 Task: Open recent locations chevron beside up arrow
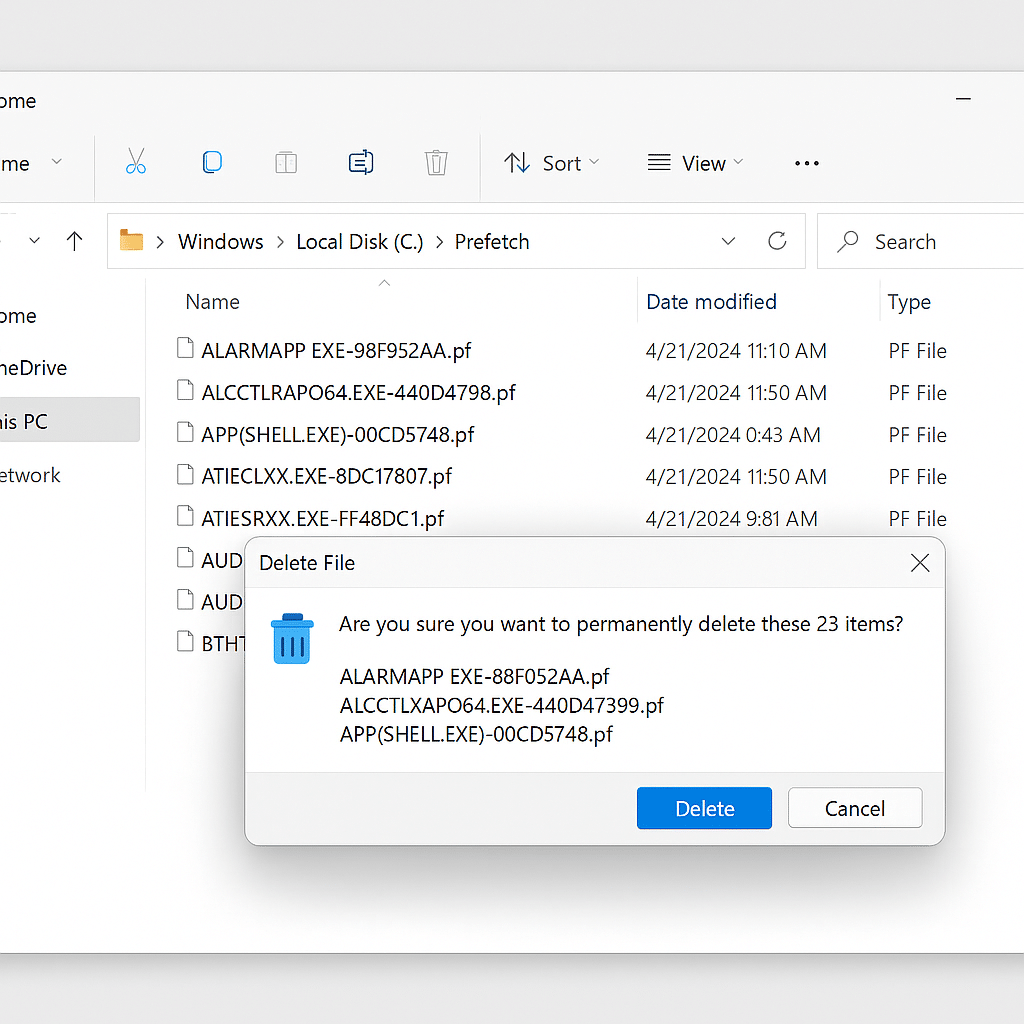tap(35, 241)
